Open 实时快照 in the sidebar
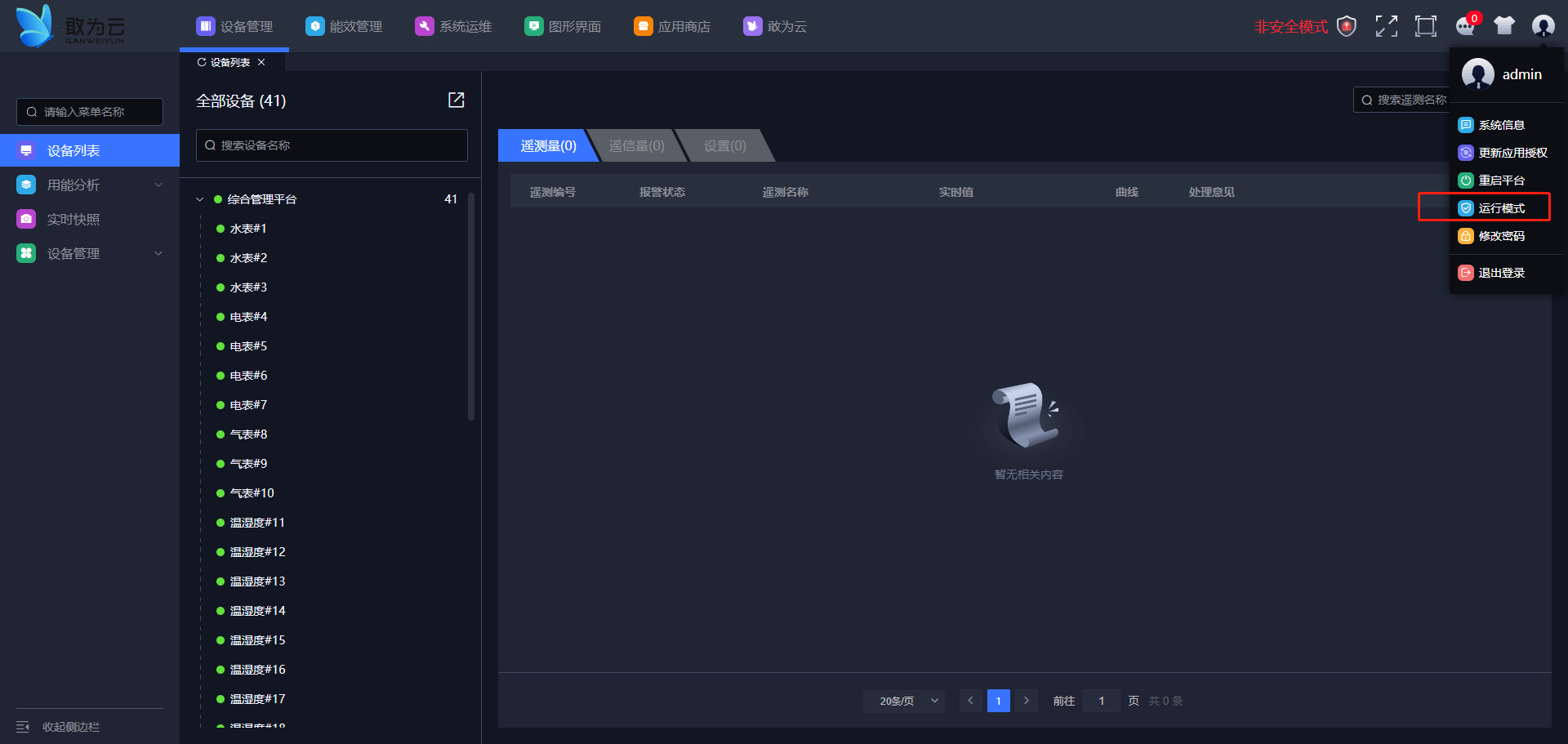This screenshot has height=744, width=1568. click(90, 219)
